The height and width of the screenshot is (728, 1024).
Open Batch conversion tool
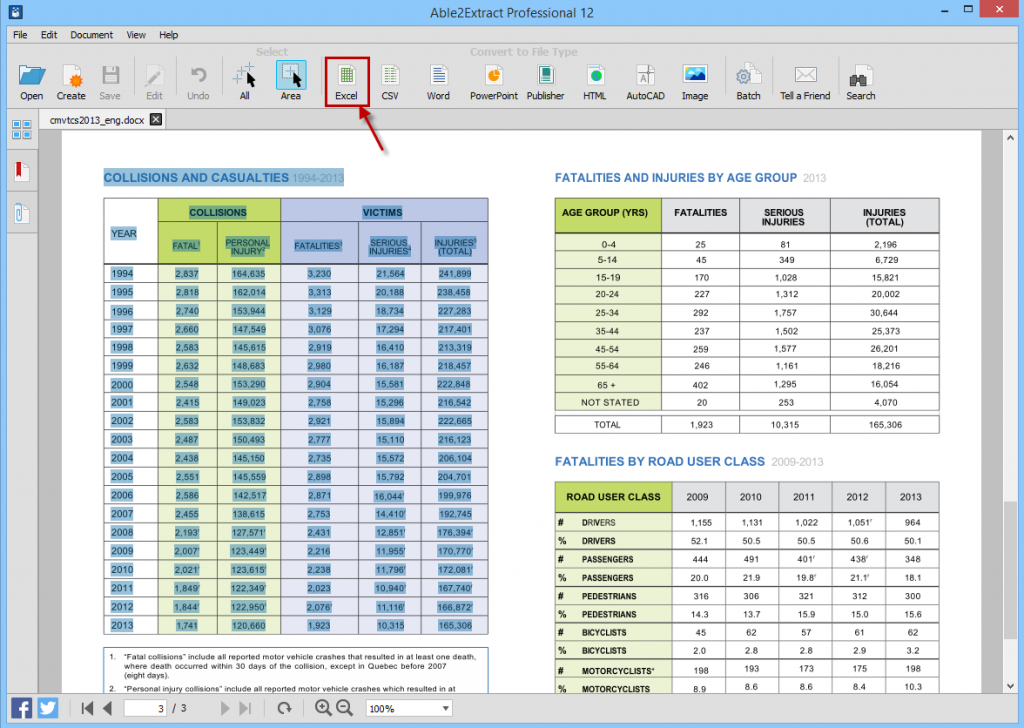(x=748, y=81)
